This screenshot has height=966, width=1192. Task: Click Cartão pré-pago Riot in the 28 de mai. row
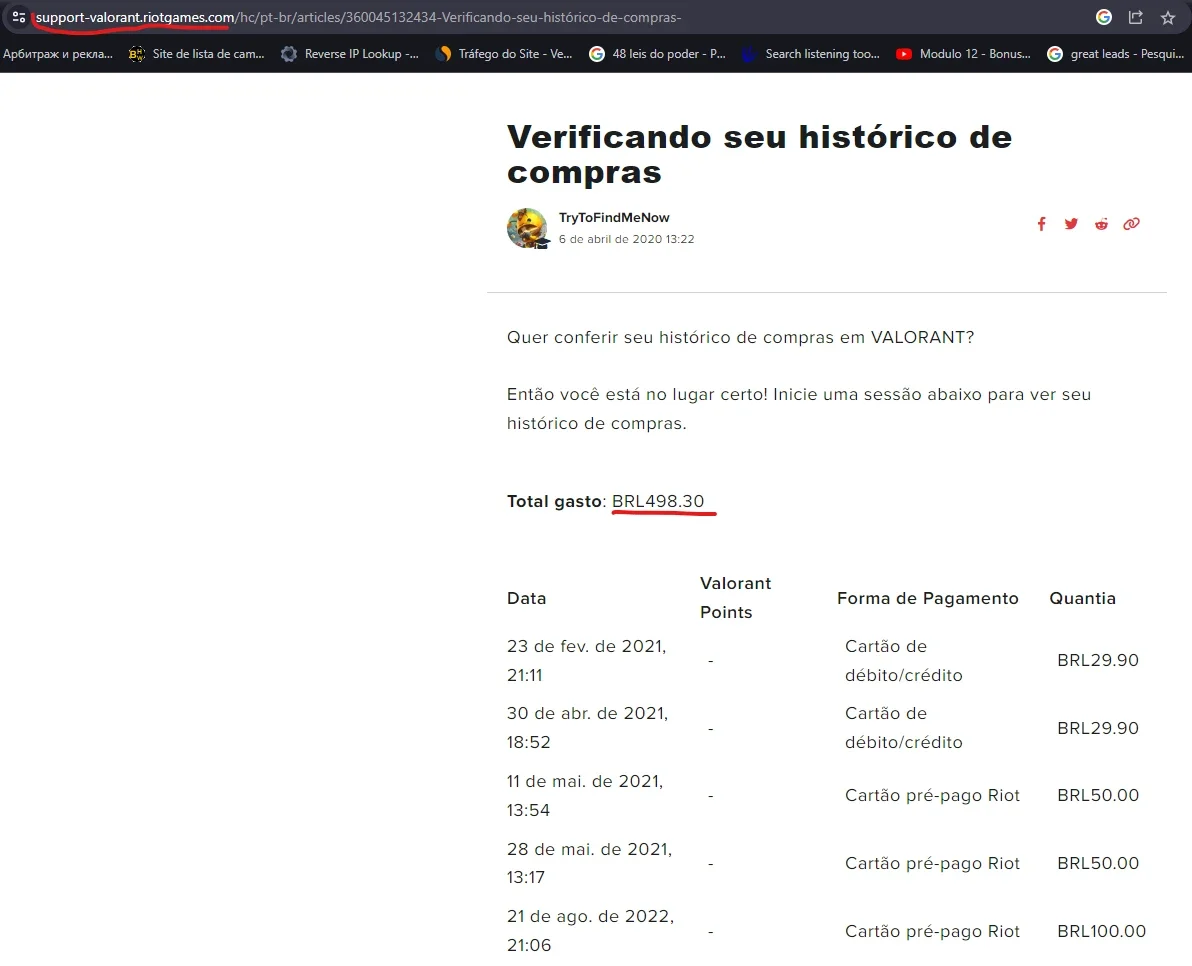point(932,863)
